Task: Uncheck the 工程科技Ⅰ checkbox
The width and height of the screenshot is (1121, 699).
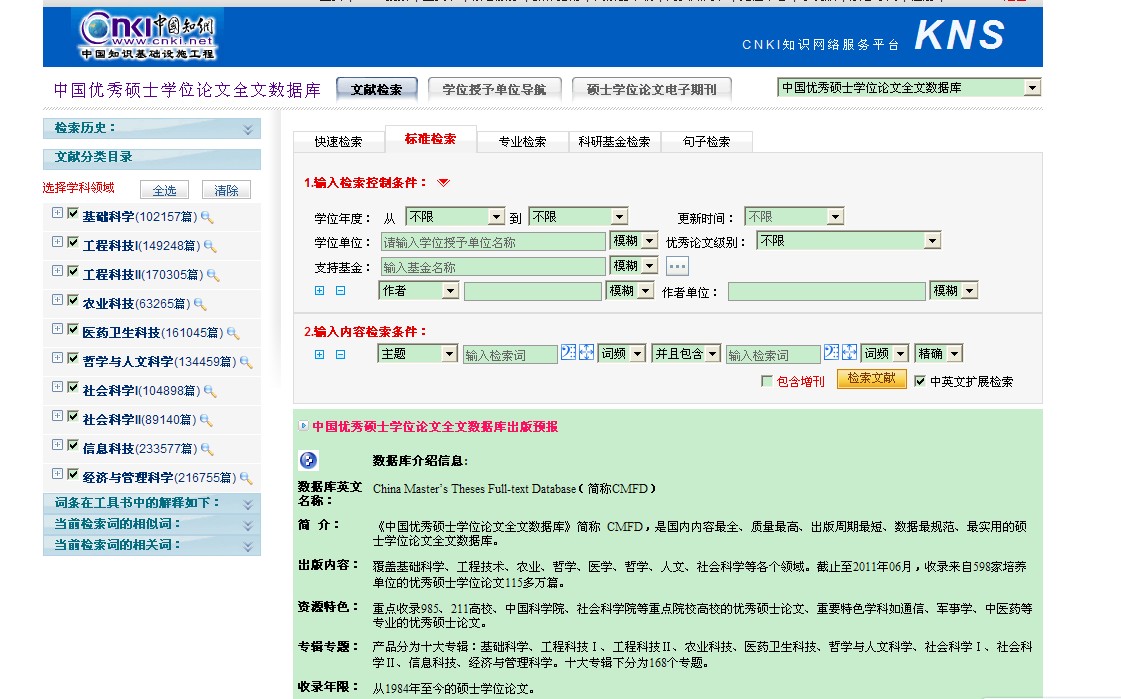Action: pos(73,242)
